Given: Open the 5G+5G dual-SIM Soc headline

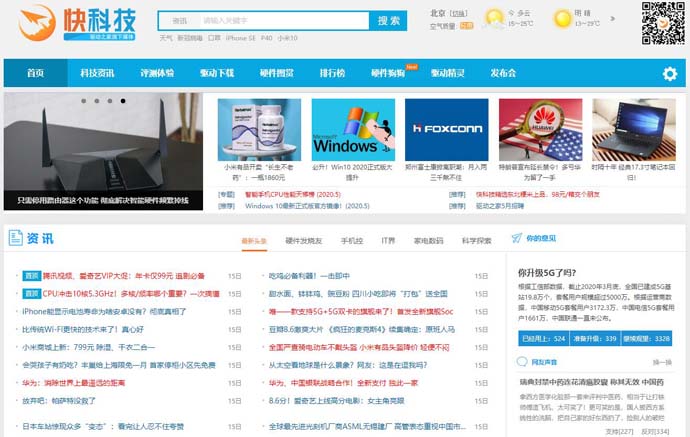Looking at the screenshot, I should pyautogui.click(x=361, y=312).
